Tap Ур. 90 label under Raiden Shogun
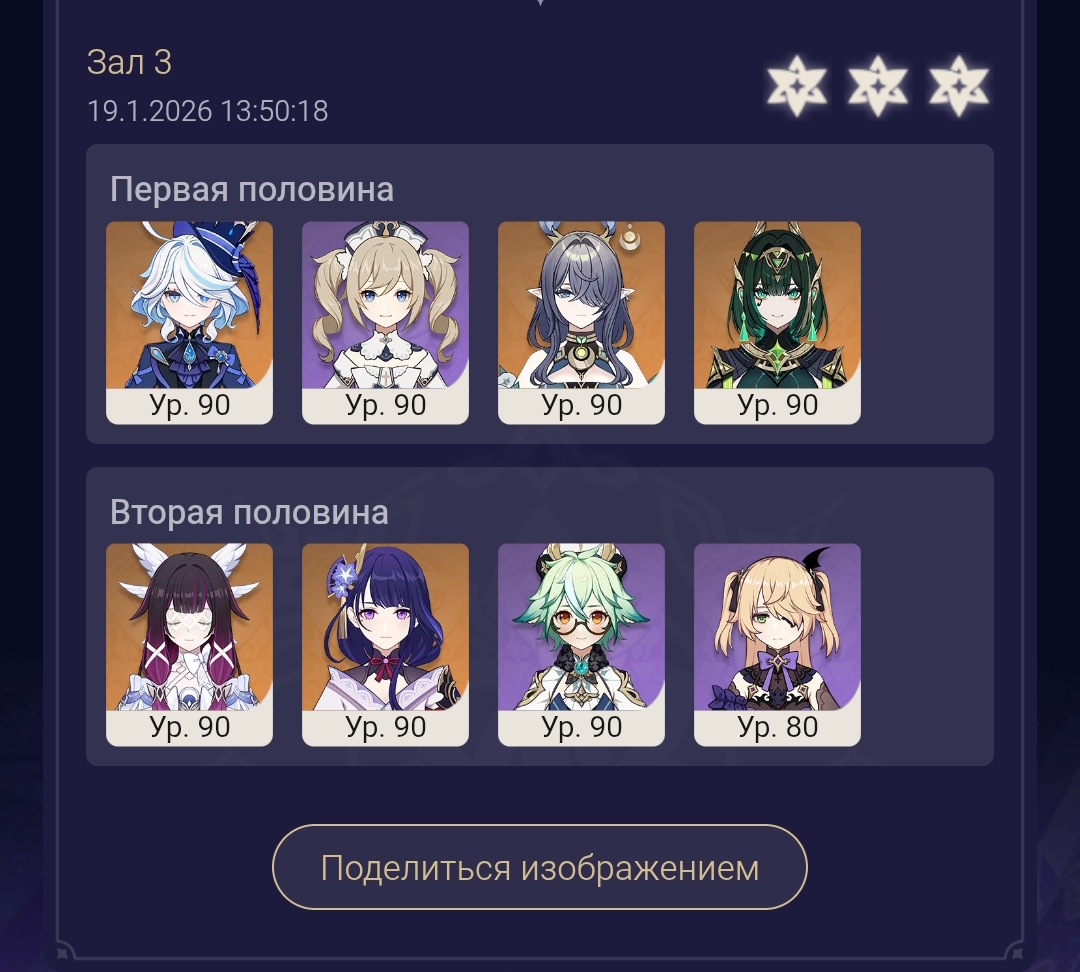This screenshot has height=972, width=1080. (386, 727)
